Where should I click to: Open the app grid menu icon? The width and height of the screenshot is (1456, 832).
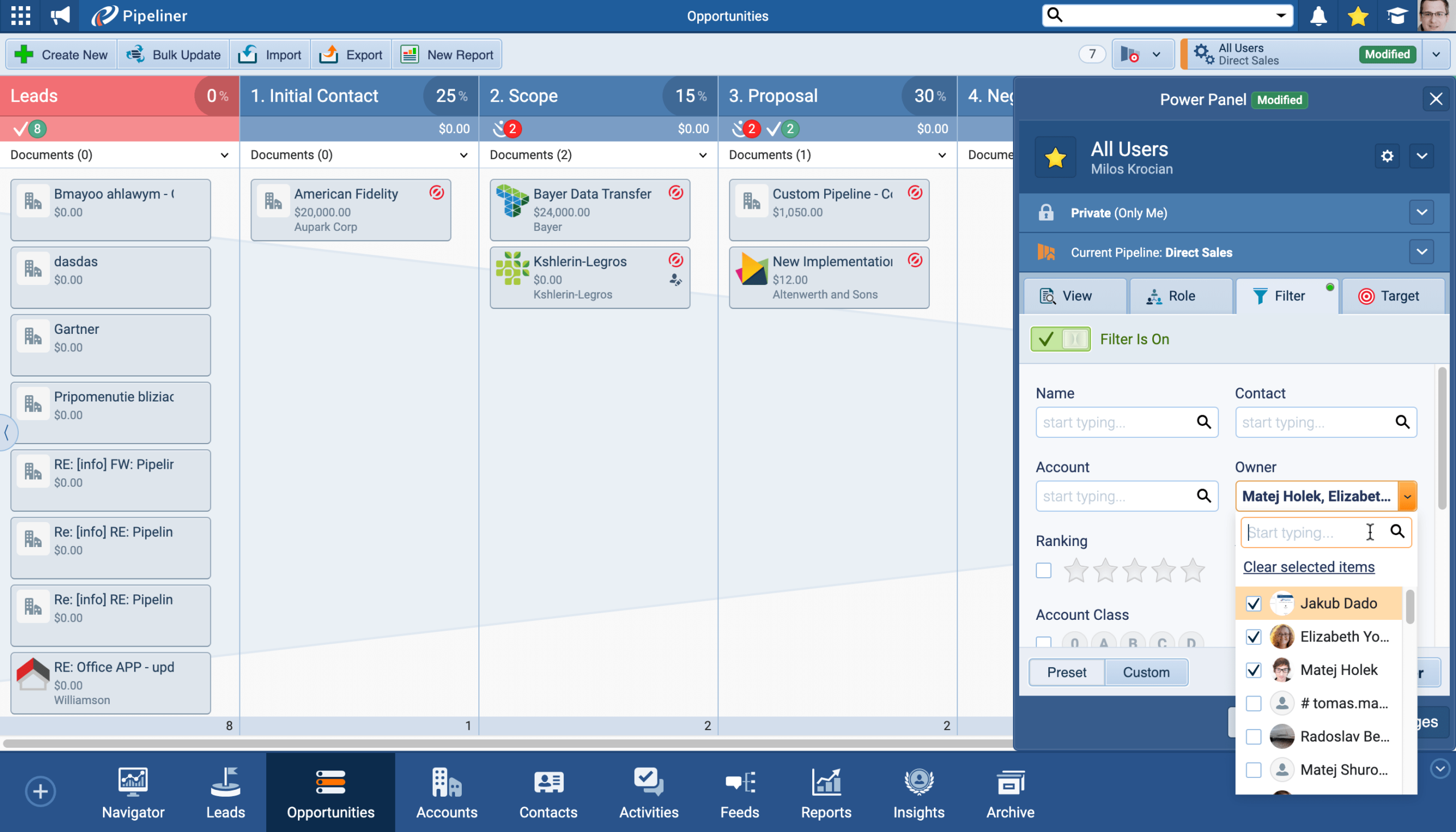20,15
